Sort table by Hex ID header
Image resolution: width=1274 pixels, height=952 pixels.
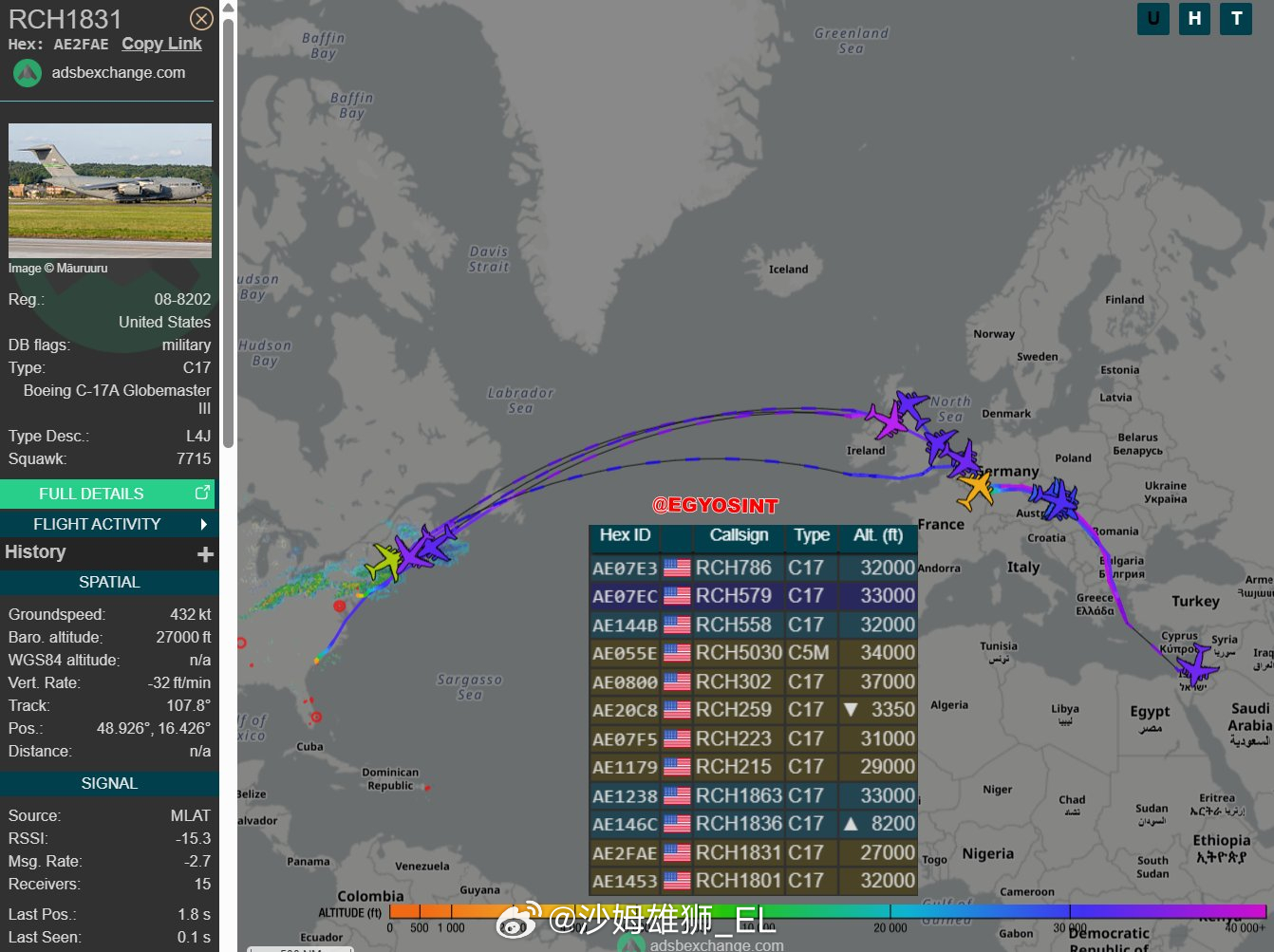pyautogui.click(x=625, y=535)
